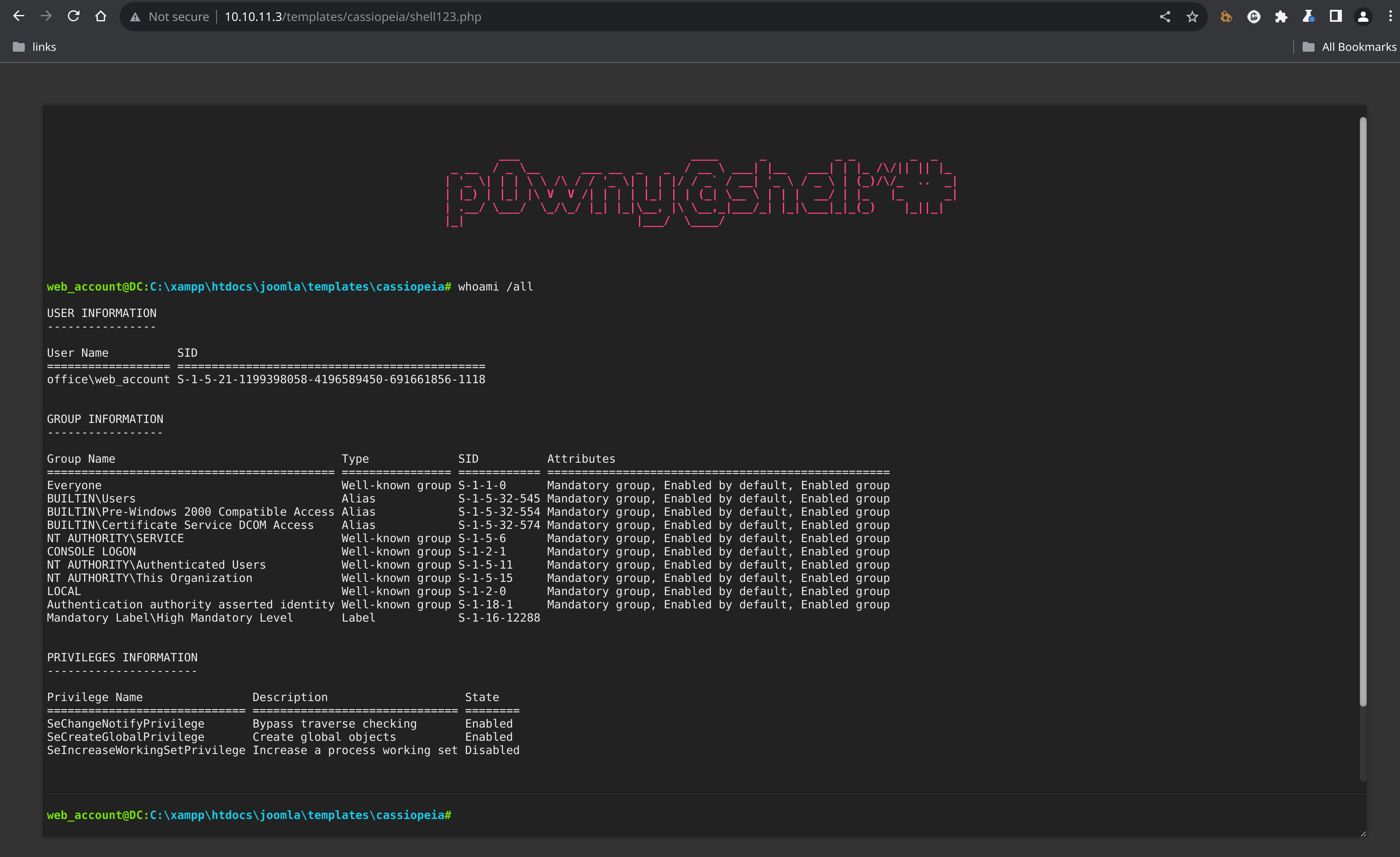
Task: Focus the shell command input prompt
Action: [903, 815]
